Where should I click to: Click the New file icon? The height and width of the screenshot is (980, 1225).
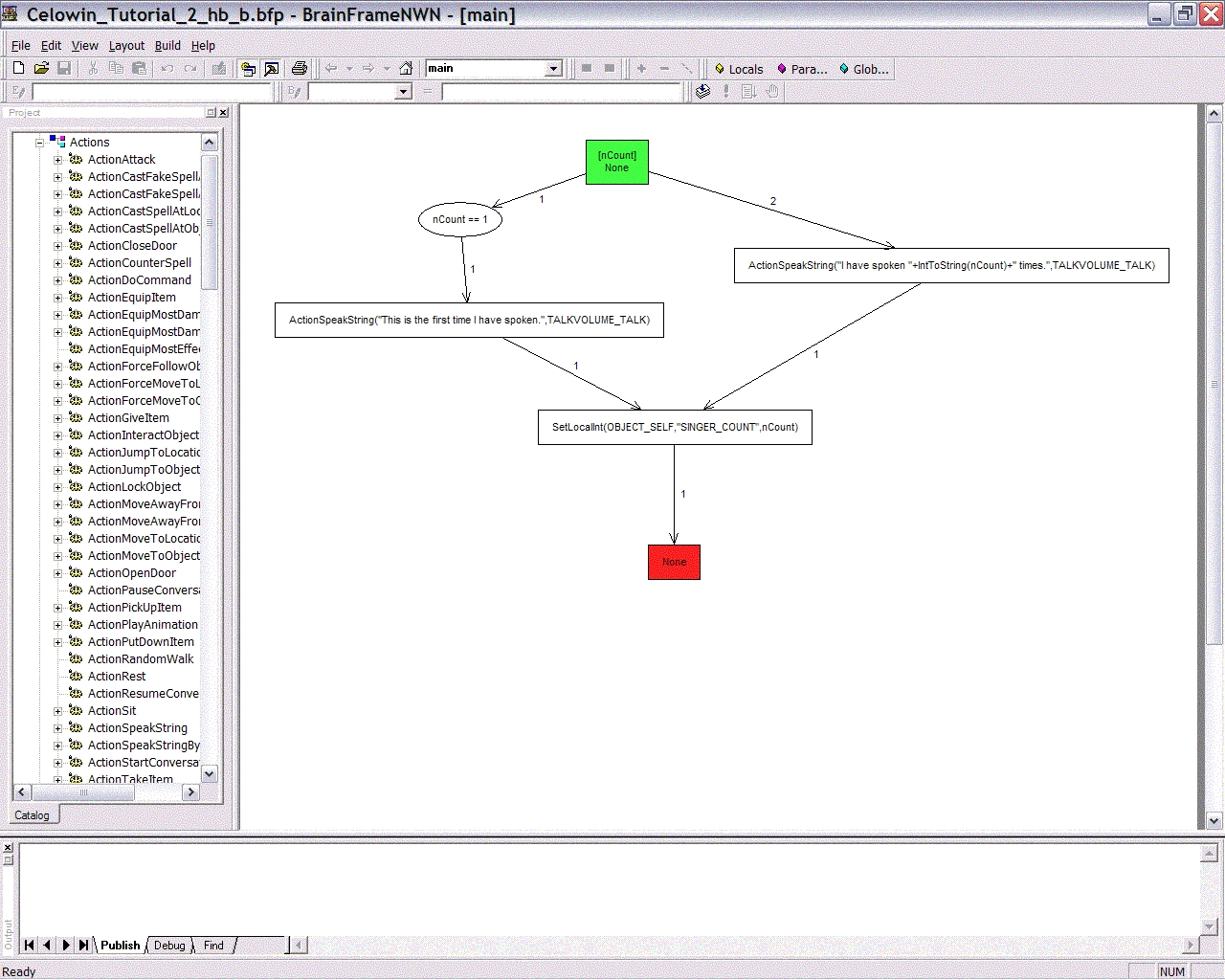tap(18, 68)
